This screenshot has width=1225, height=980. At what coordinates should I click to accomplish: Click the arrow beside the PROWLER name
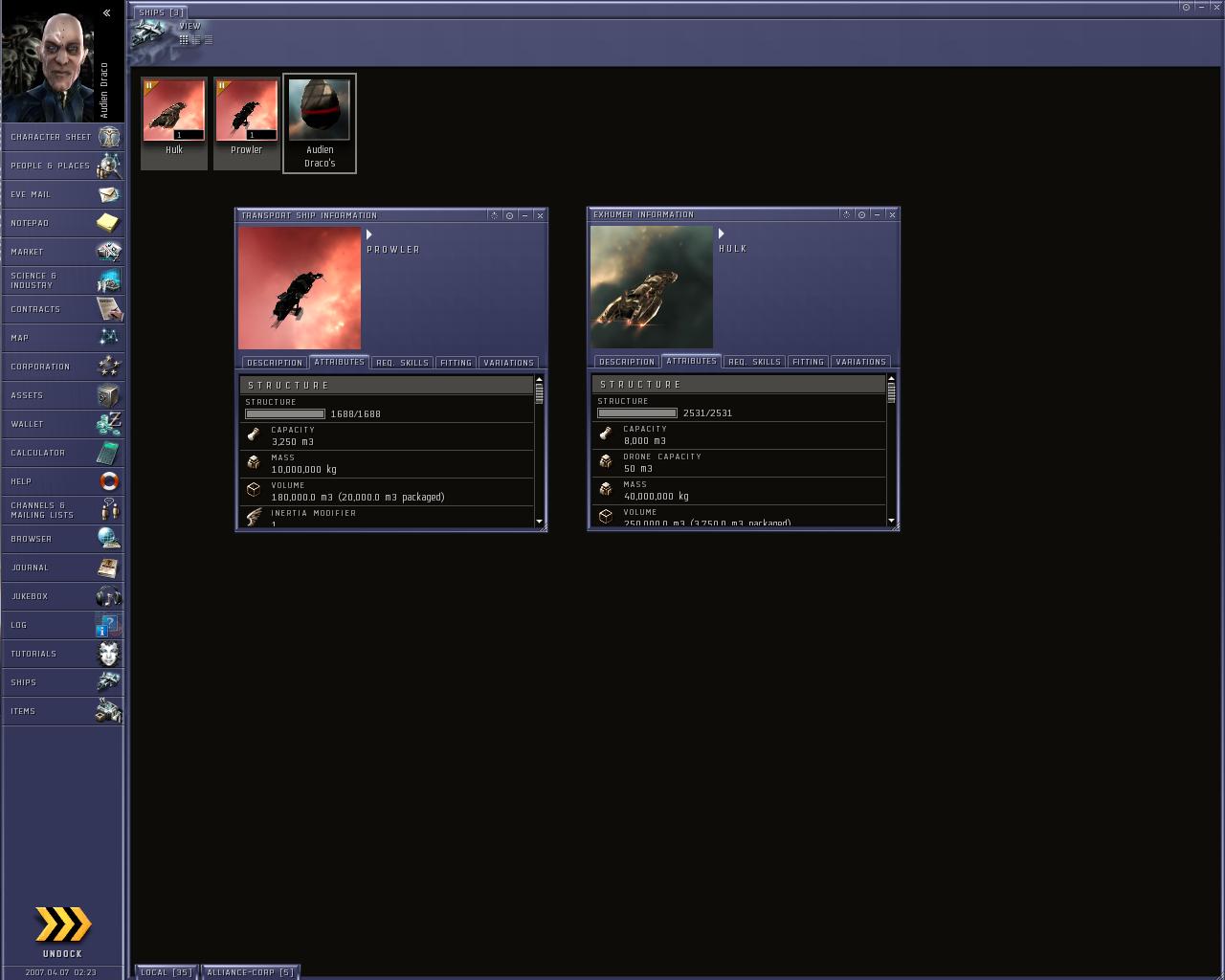point(369,234)
